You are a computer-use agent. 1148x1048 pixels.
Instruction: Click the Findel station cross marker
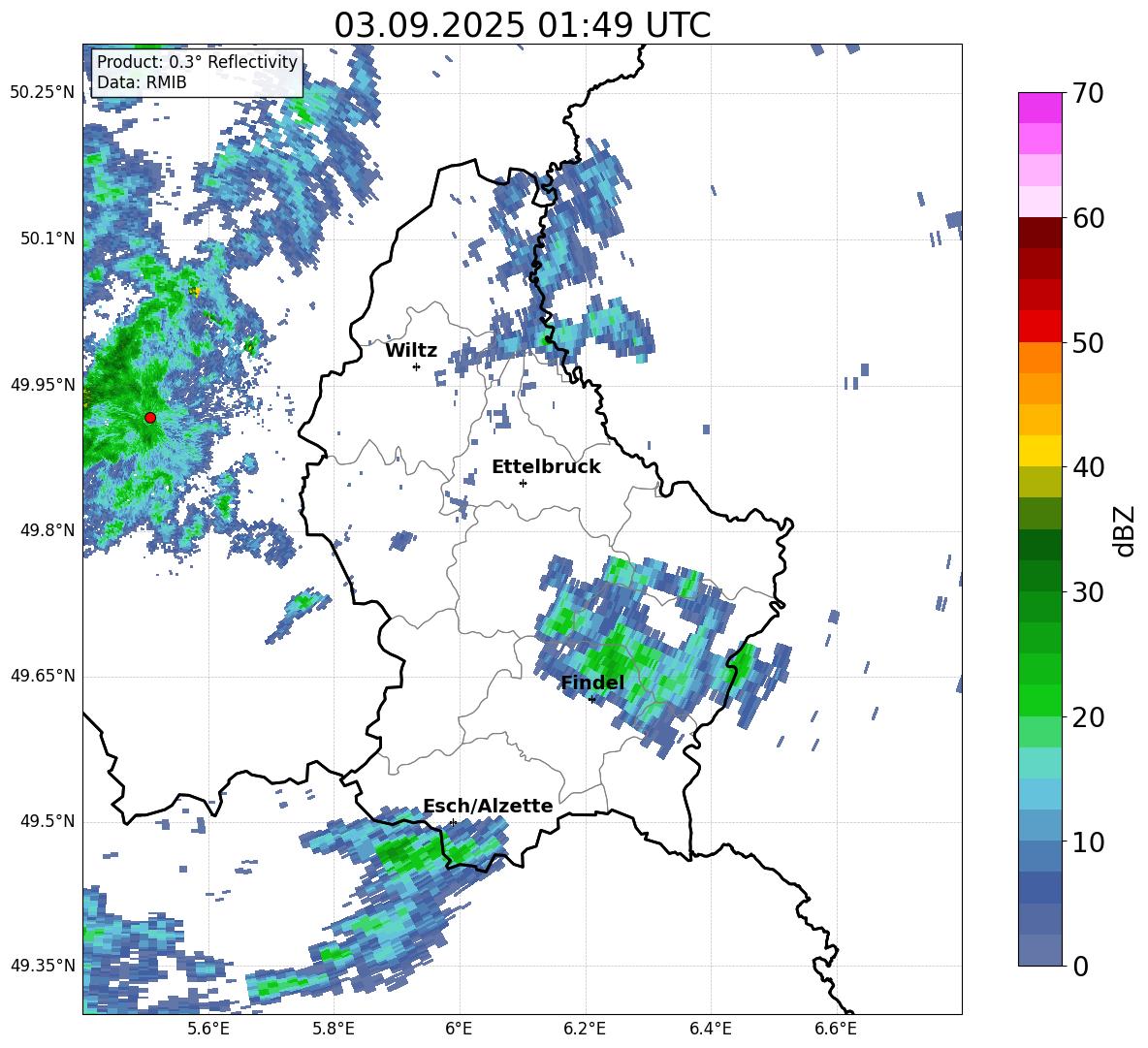tap(591, 700)
